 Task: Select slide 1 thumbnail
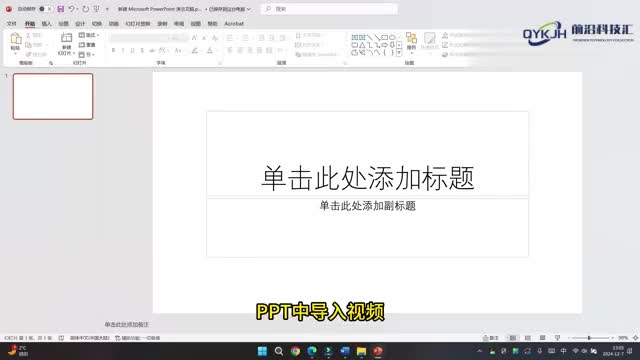53,96
